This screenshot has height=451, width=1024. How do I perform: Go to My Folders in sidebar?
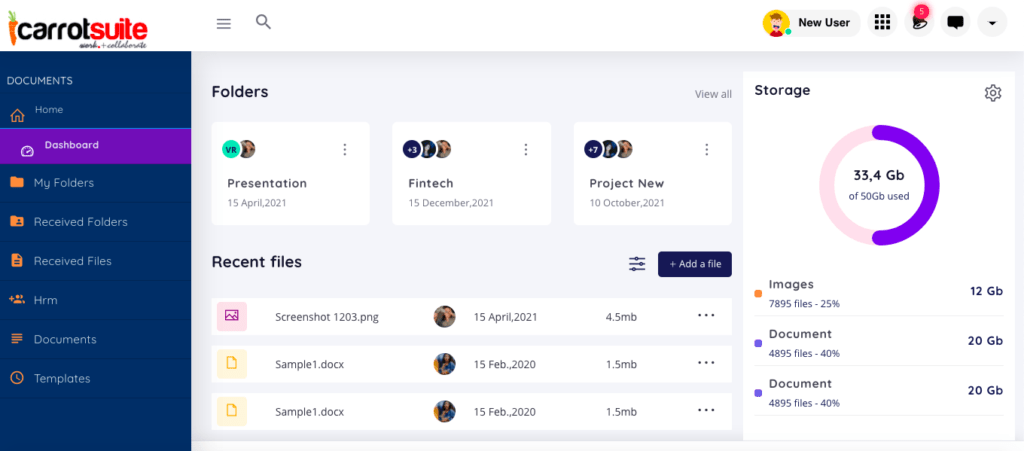[x=63, y=183]
